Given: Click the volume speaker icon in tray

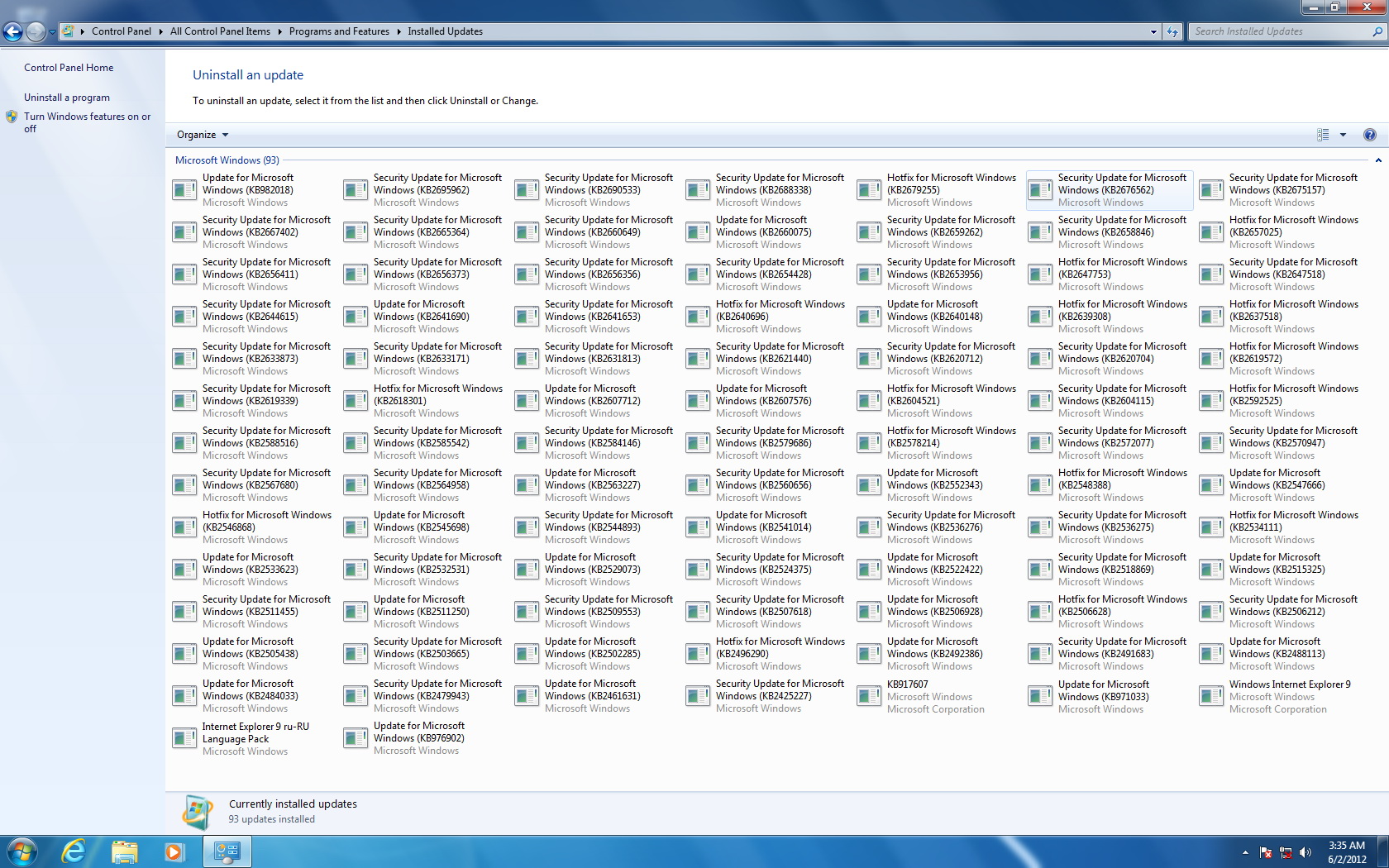Looking at the screenshot, I should [x=1305, y=852].
